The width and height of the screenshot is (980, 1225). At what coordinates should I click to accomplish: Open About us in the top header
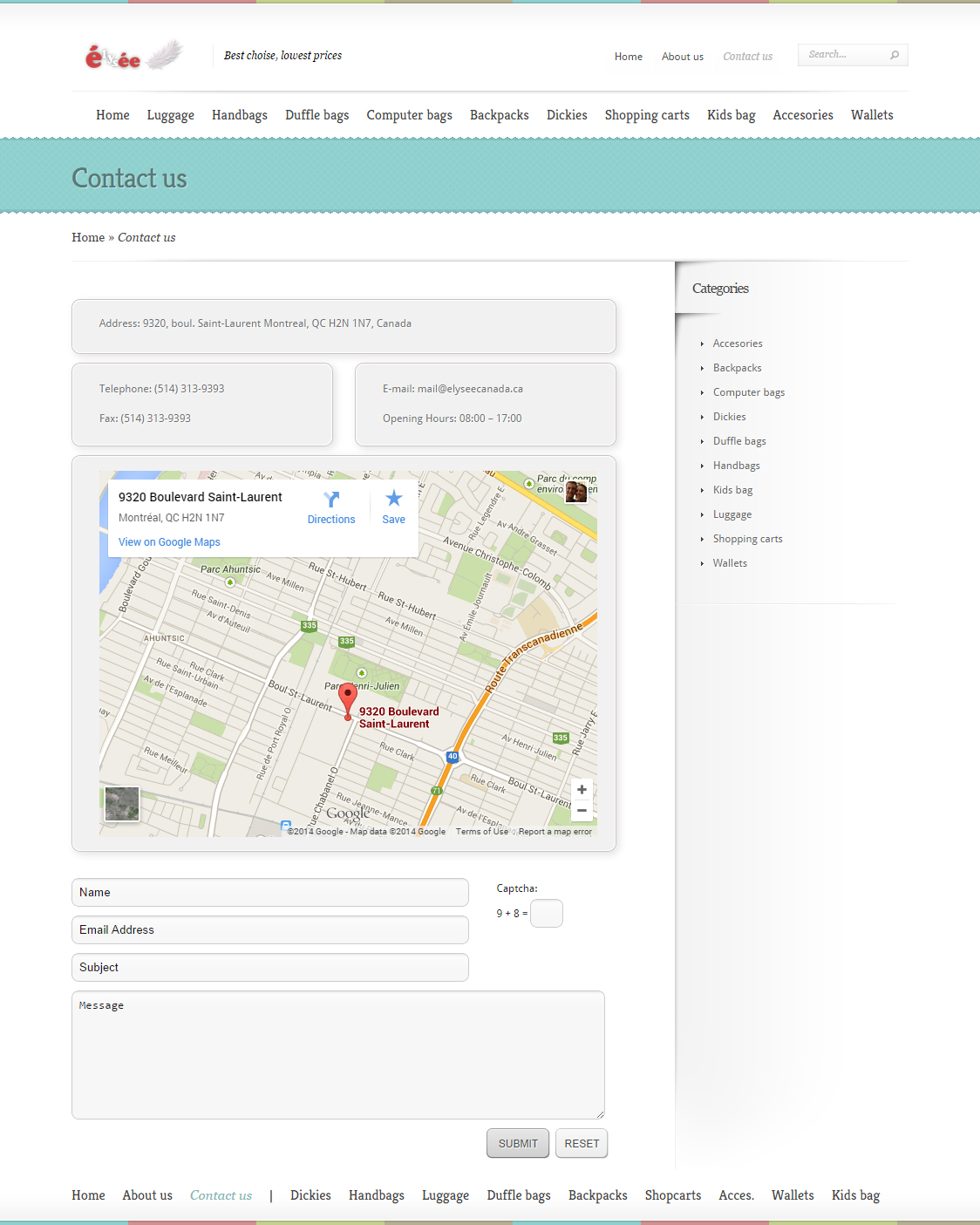click(x=683, y=57)
